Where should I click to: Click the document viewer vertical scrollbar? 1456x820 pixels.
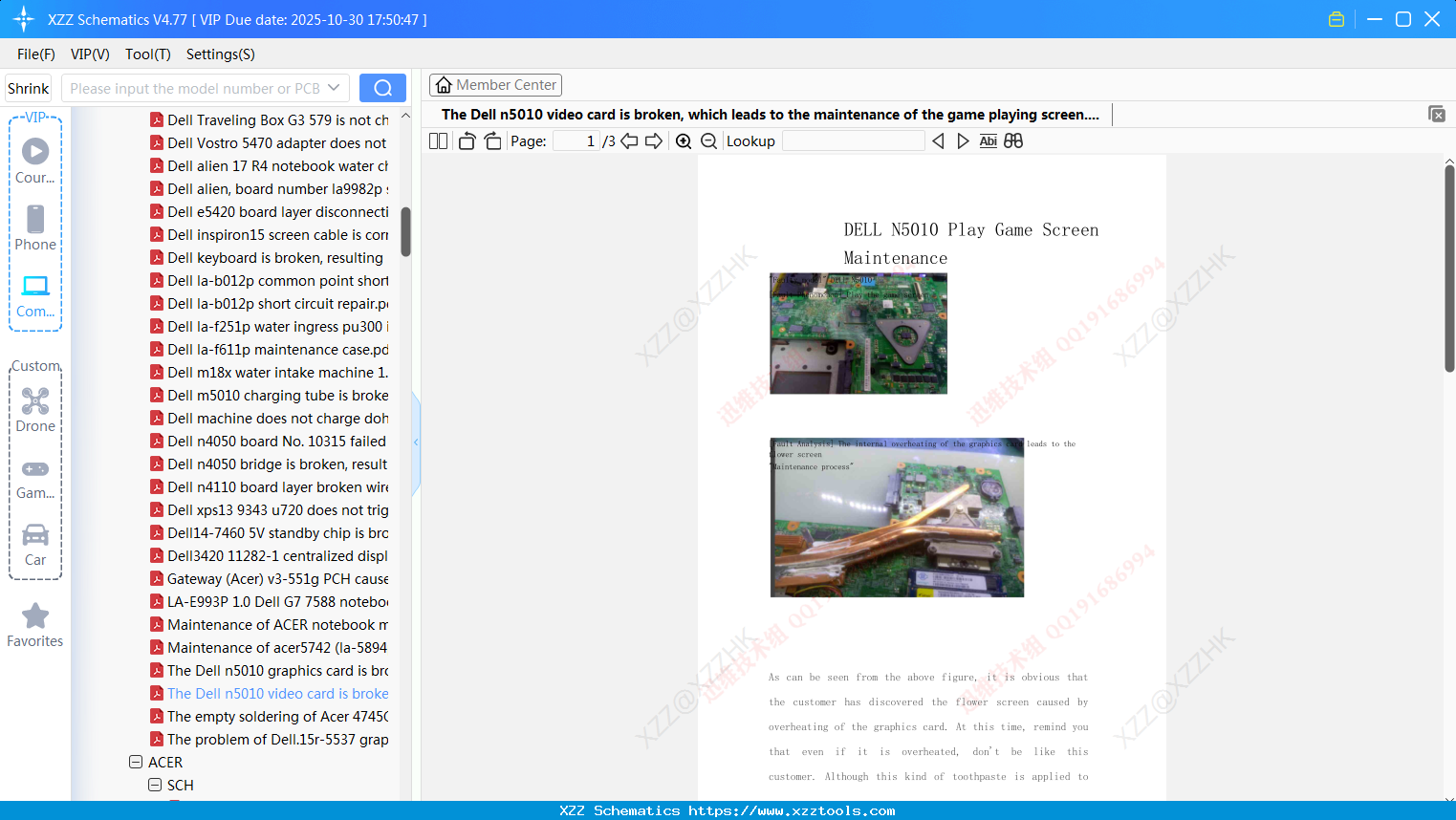coord(1449,268)
